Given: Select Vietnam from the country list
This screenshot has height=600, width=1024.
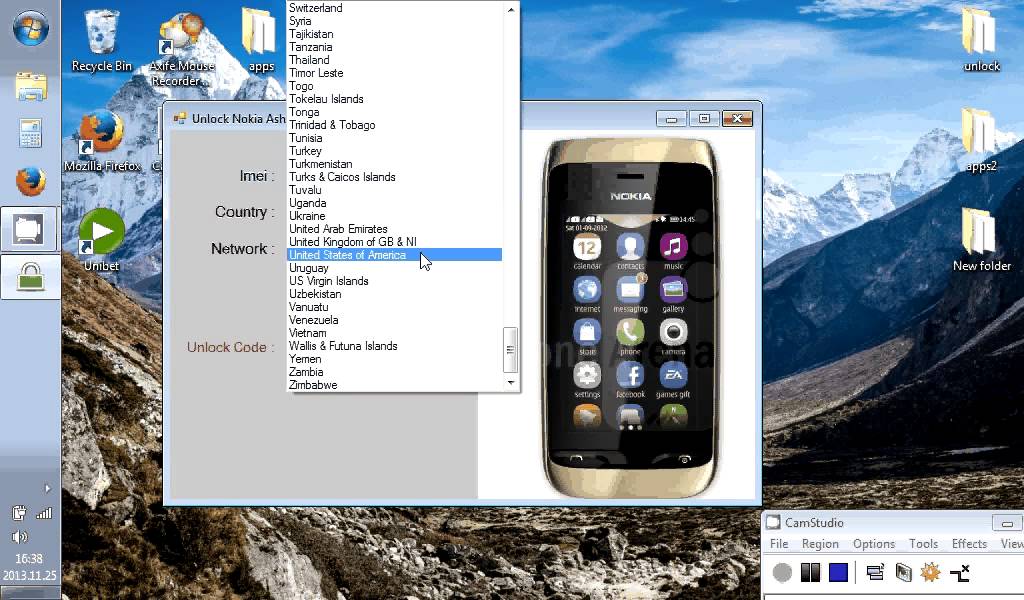Looking at the screenshot, I should (394, 333).
